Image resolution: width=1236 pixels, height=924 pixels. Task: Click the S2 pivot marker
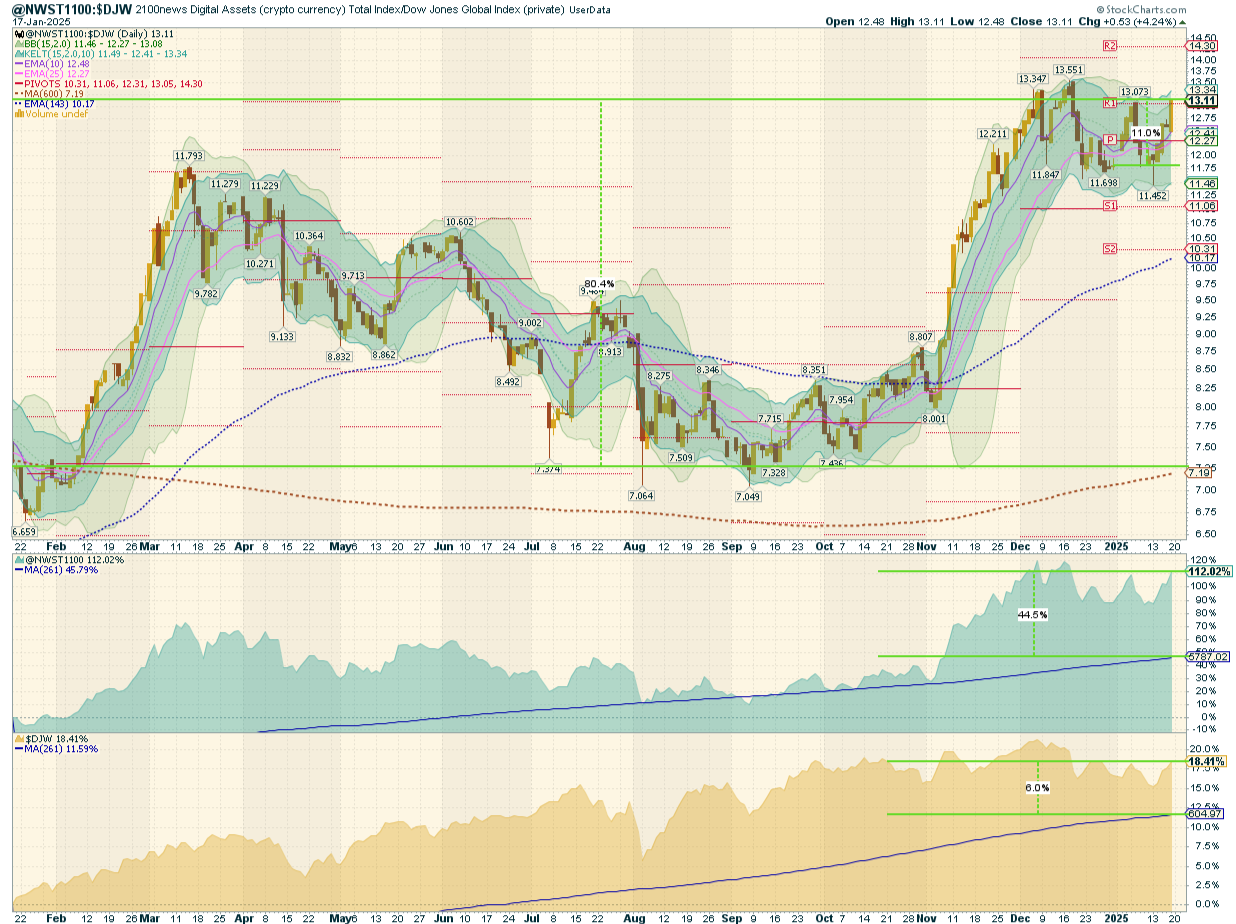1110,248
